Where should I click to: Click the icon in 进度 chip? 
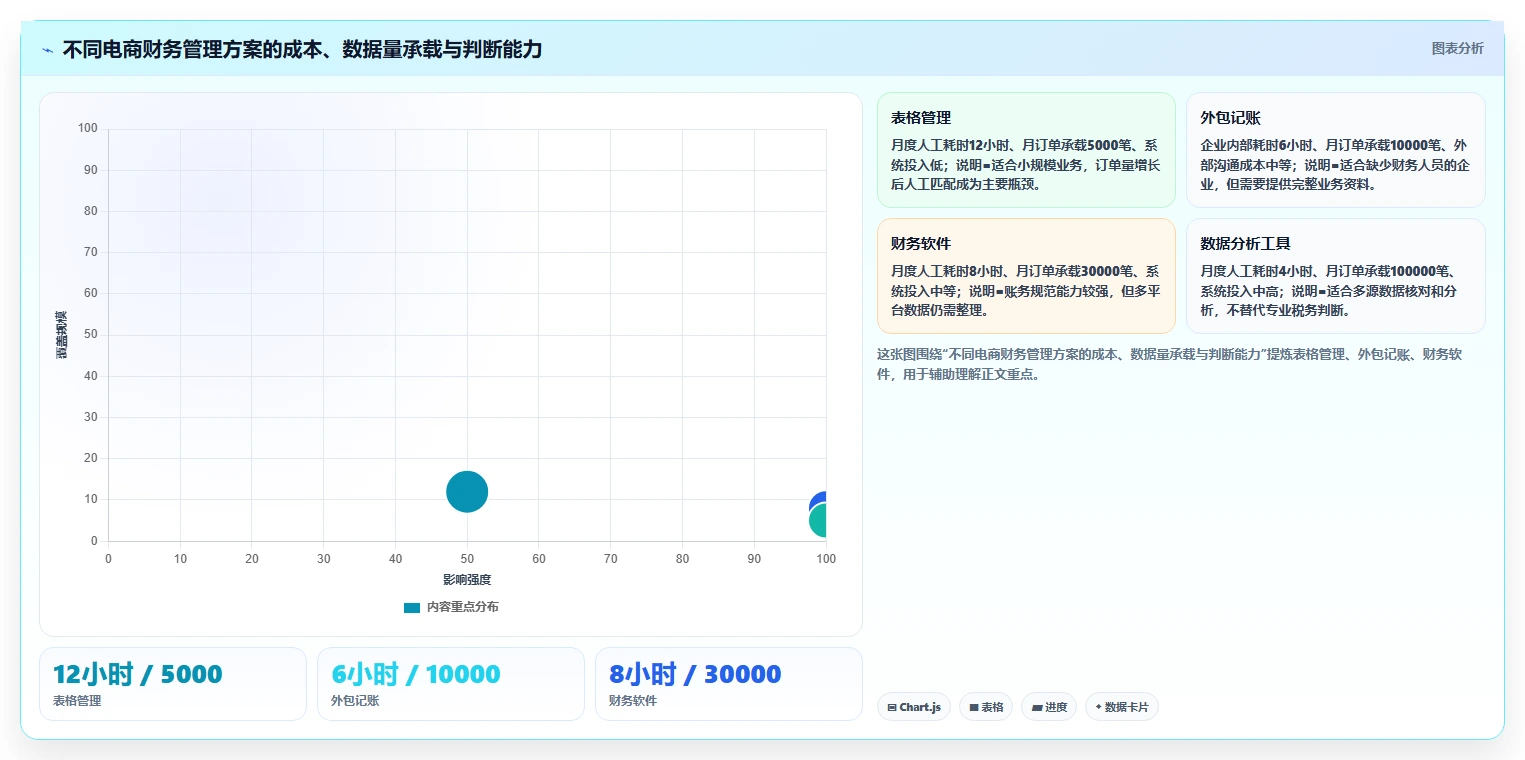click(x=1036, y=707)
